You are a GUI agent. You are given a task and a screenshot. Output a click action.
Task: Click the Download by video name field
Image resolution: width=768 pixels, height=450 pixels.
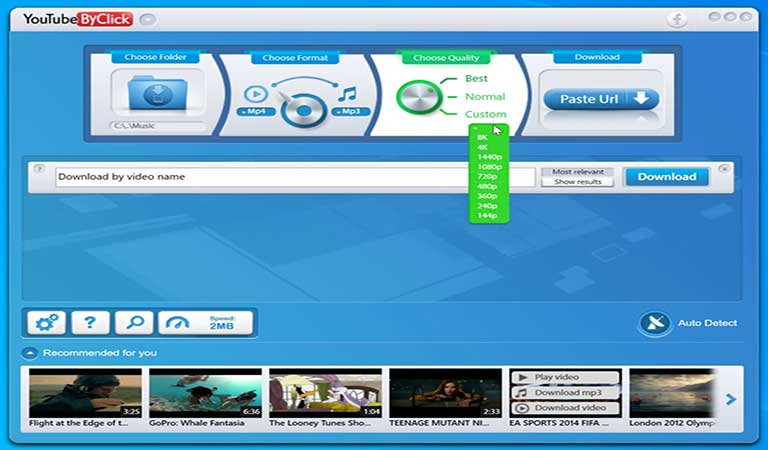[295, 177]
